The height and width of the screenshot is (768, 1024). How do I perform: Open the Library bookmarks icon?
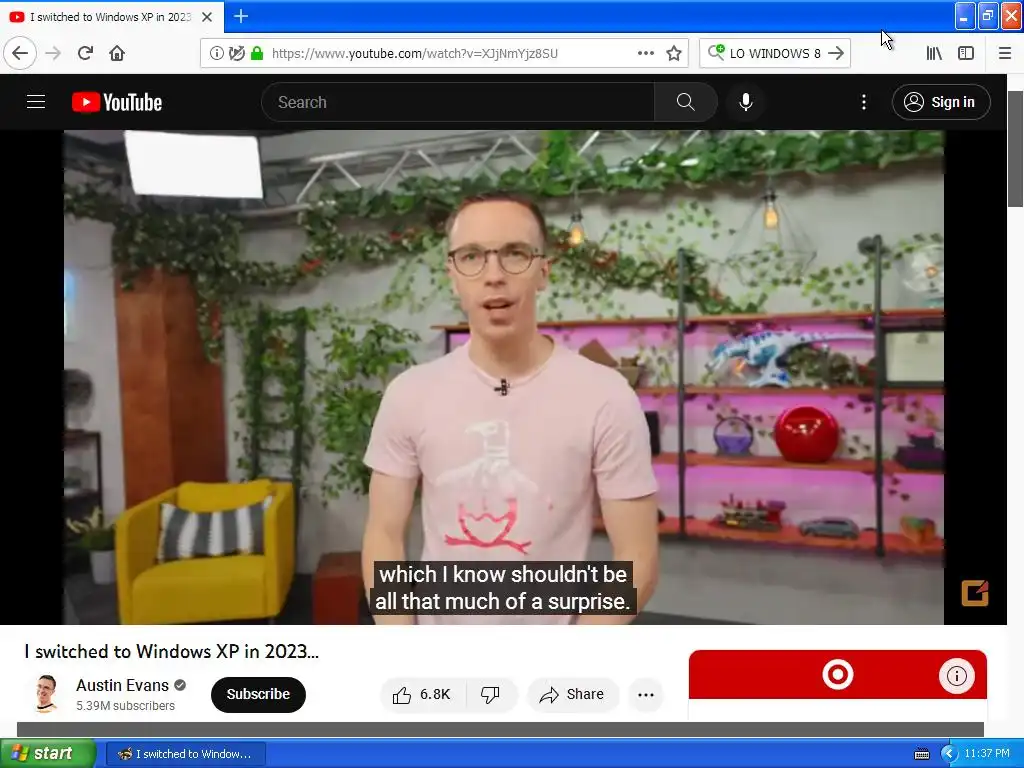(x=934, y=53)
